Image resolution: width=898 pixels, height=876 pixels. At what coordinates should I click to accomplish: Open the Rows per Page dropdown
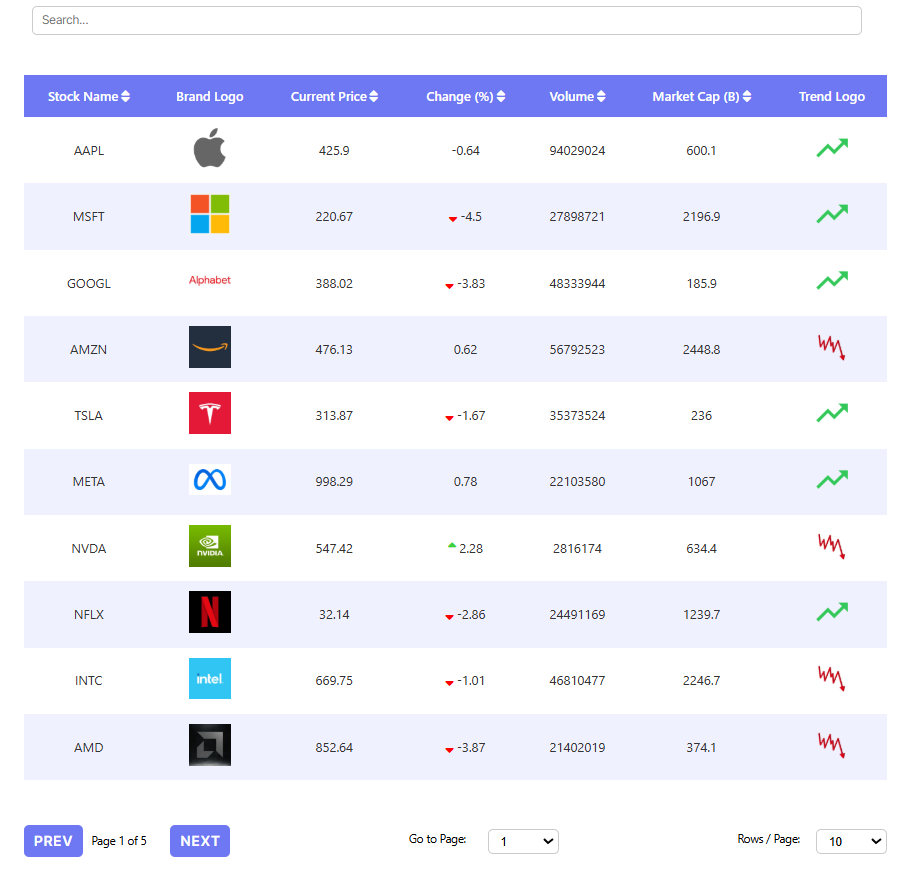(851, 841)
